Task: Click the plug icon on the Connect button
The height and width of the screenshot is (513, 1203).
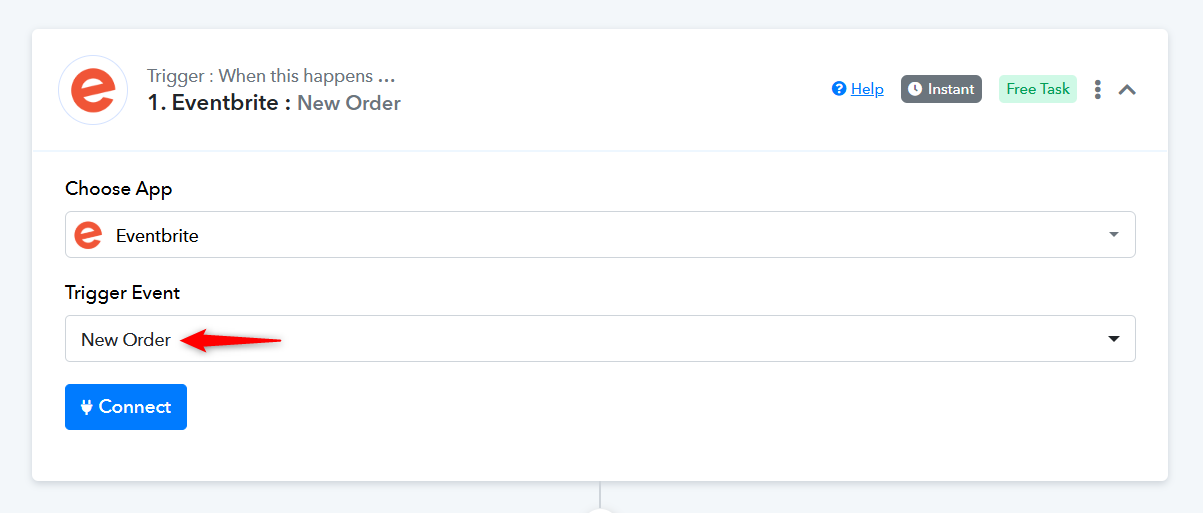Action: [87, 407]
